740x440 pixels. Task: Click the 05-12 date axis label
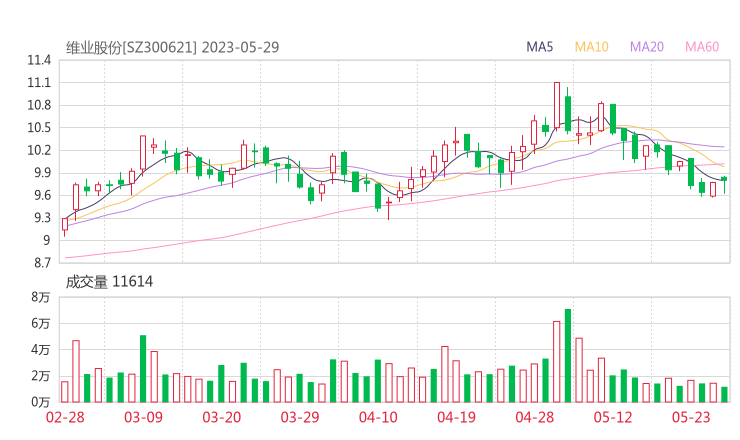[x=613, y=417]
